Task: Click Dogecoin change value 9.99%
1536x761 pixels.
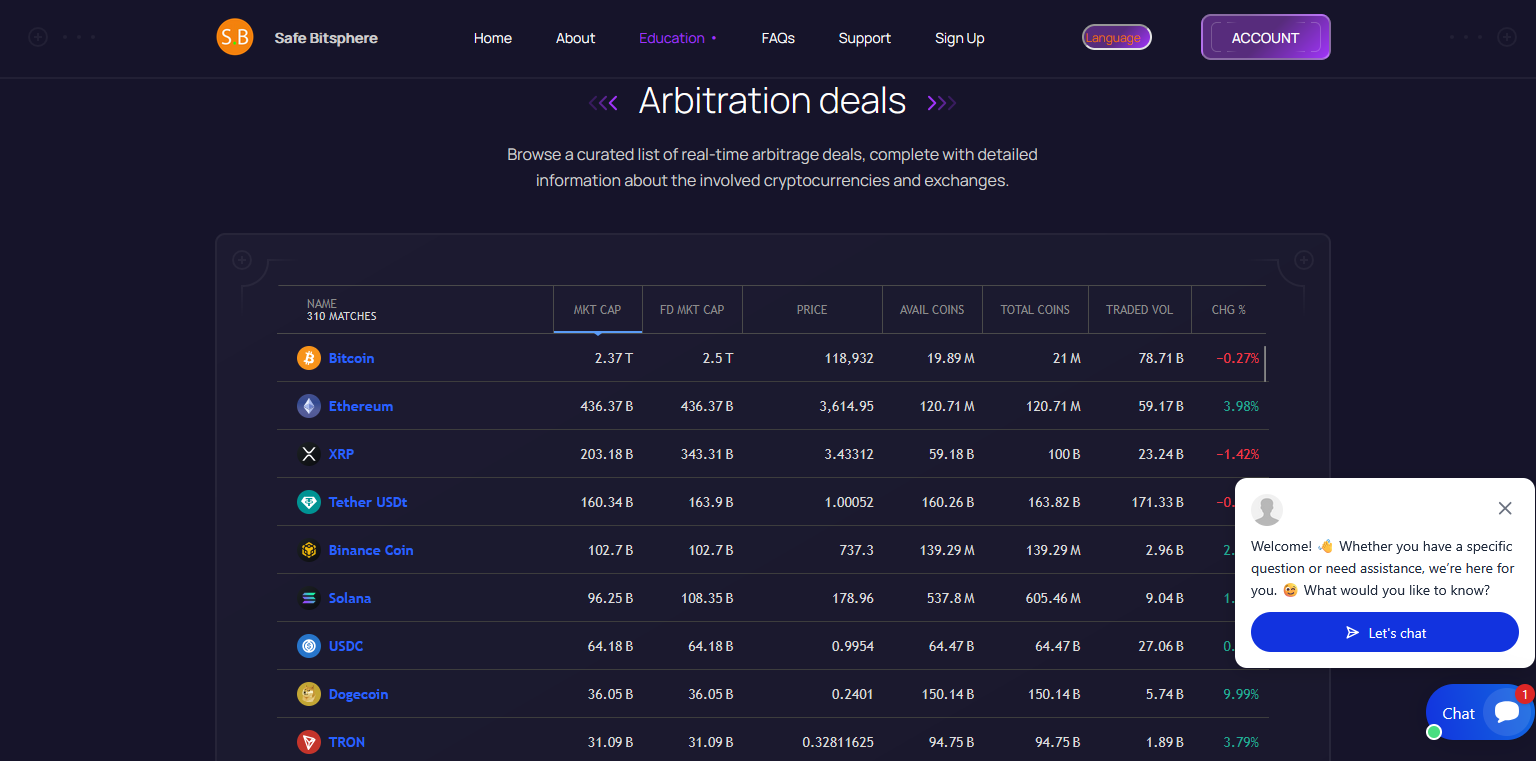Action: [1241, 694]
